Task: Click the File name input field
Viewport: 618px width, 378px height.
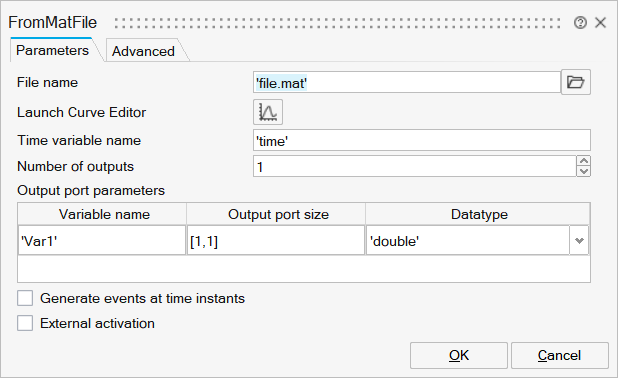Action: (406, 82)
